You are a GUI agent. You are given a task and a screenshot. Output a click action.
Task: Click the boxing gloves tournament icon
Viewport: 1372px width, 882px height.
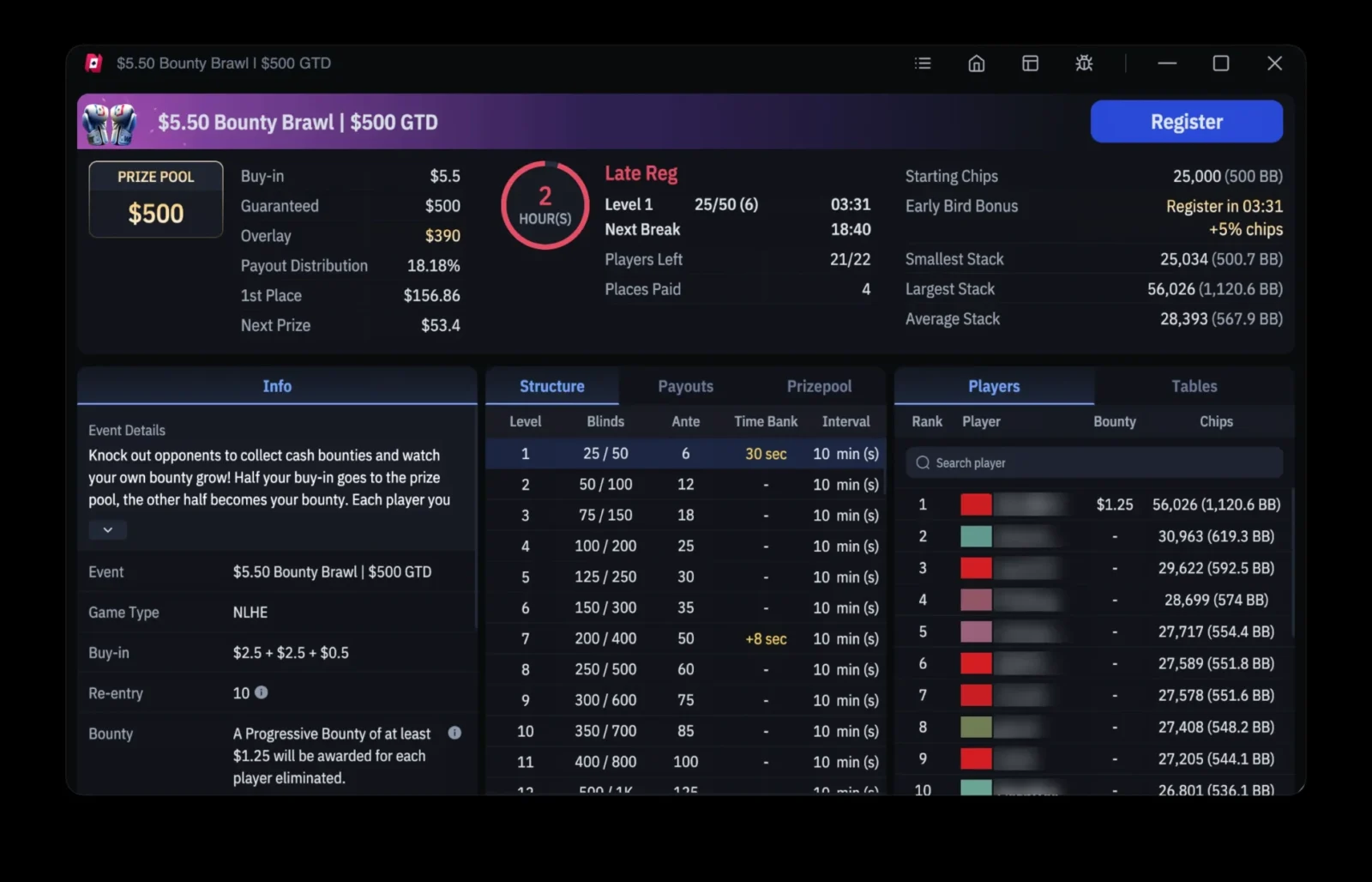tap(109, 124)
